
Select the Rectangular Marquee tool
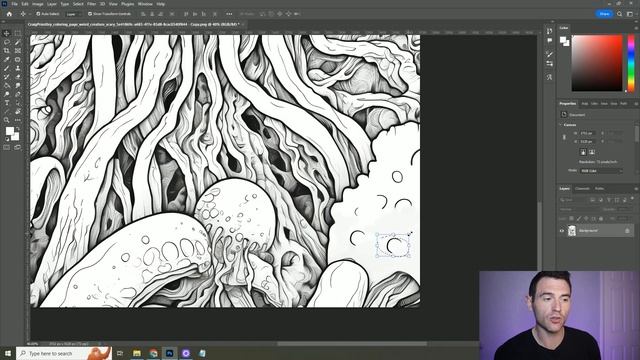click(x=18, y=33)
